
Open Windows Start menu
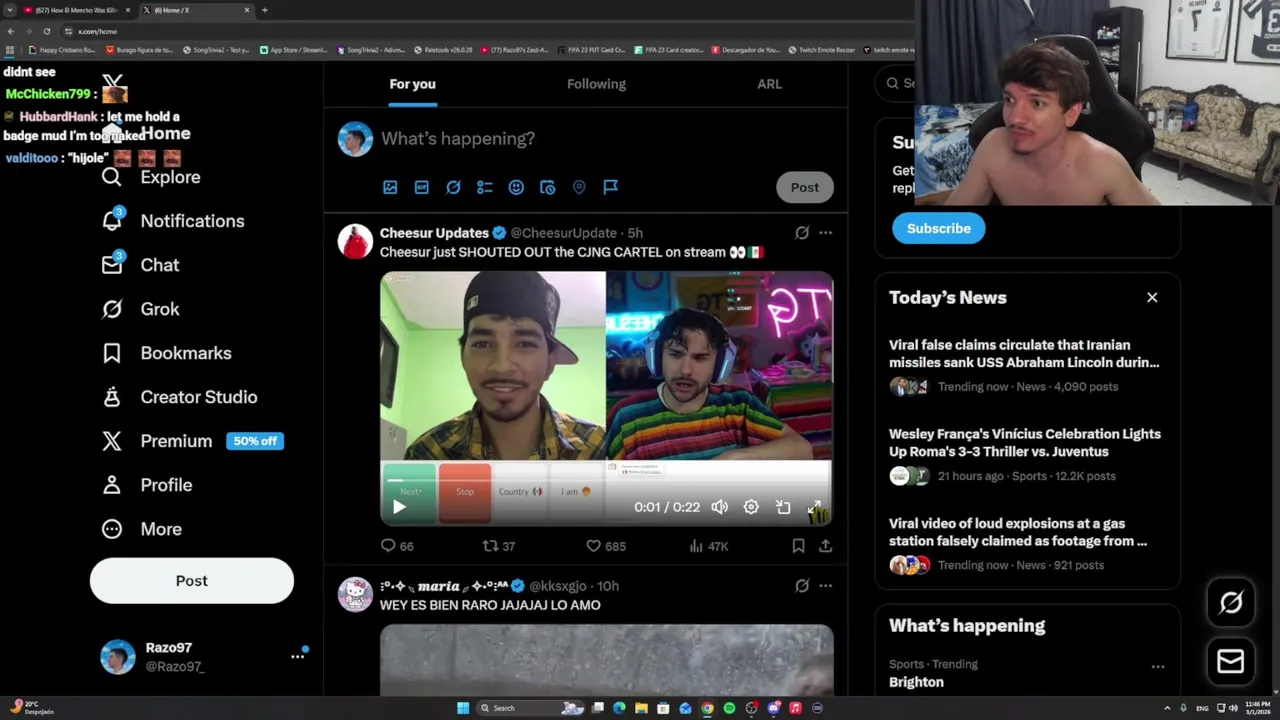coord(463,708)
